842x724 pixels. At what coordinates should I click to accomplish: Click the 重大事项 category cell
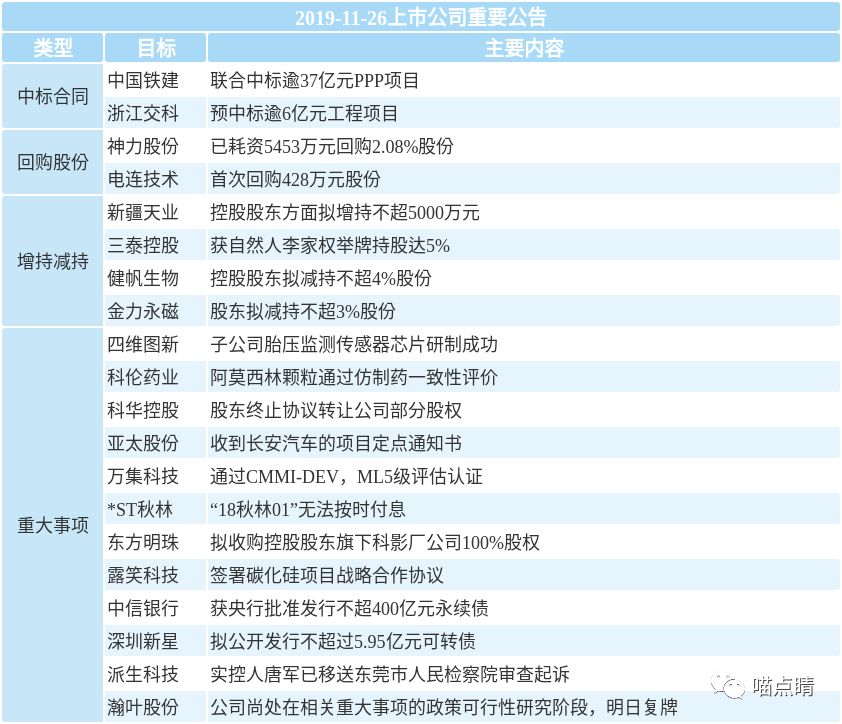52,525
